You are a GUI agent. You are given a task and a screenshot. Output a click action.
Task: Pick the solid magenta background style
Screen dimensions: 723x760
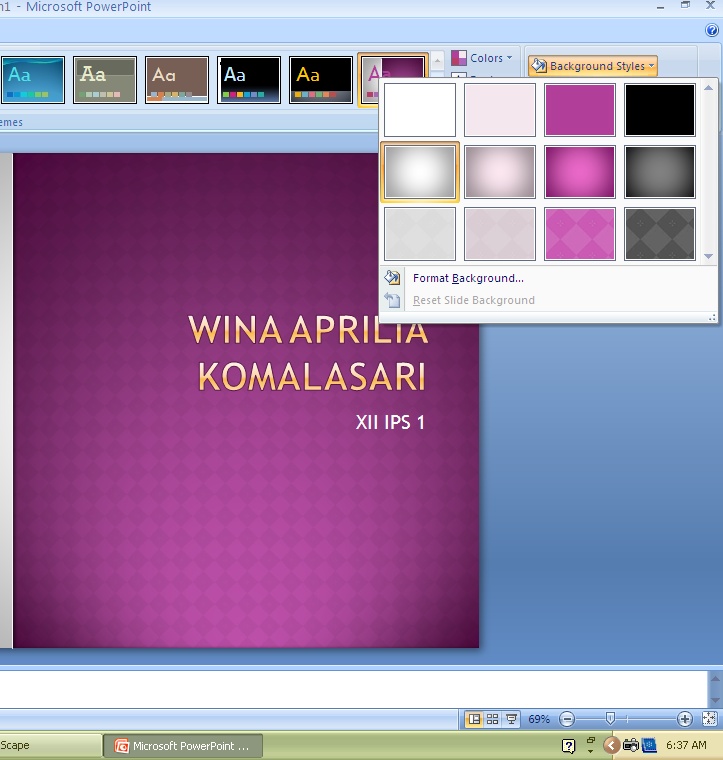coord(580,110)
